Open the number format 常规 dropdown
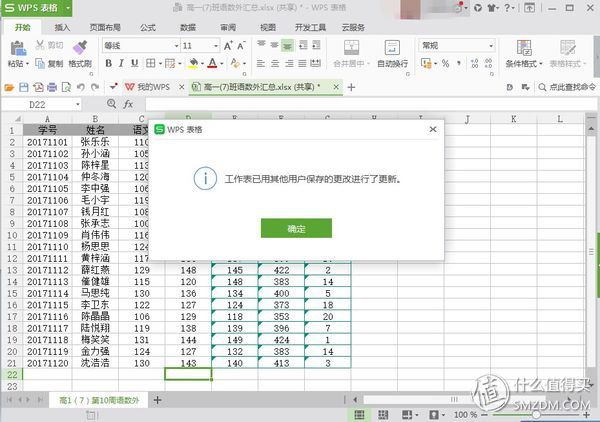 (x=491, y=46)
